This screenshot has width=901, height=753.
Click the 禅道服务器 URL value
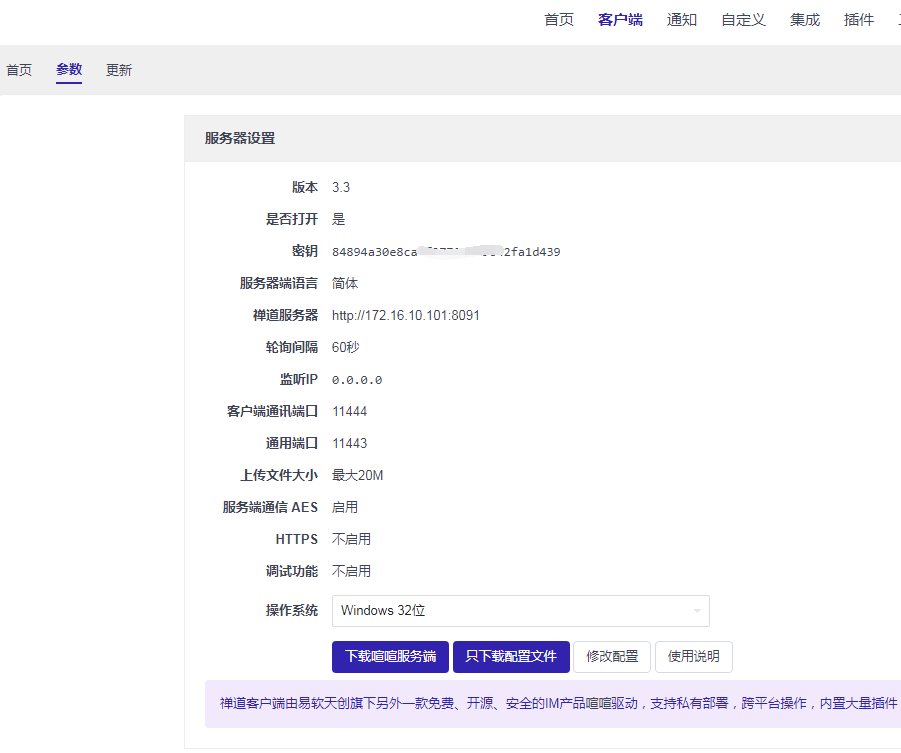(x=405, y=315)
